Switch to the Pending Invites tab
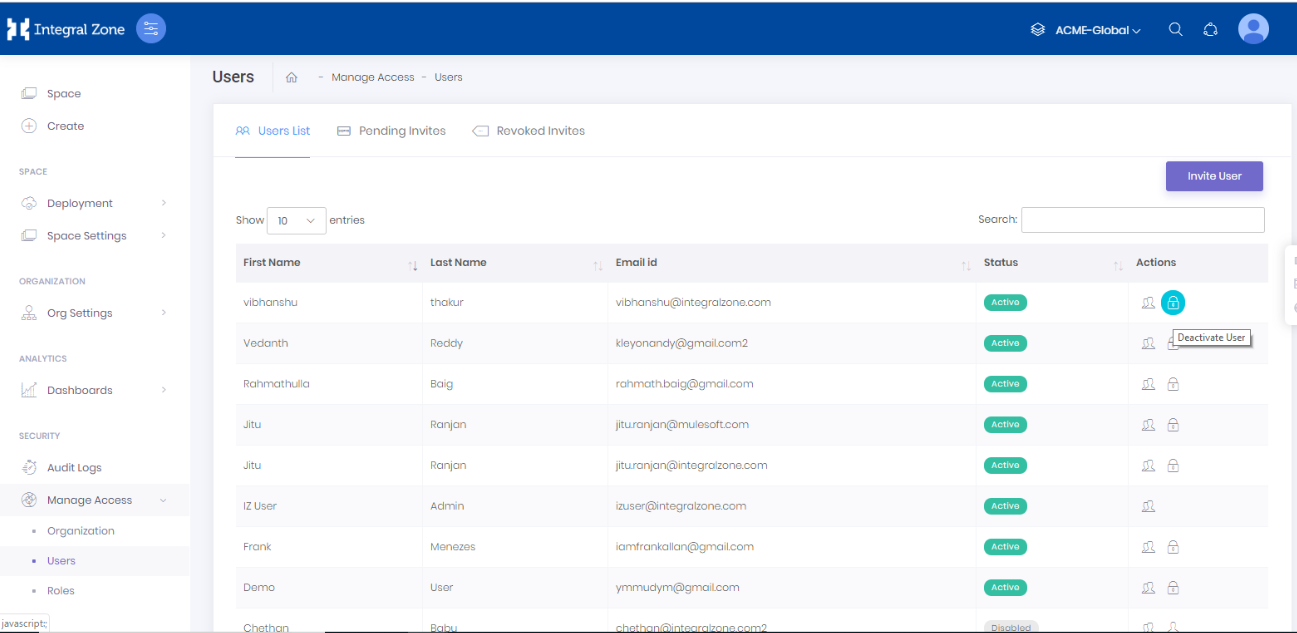The width and height of the screenshot is (1297, 633). coord(392,131)
